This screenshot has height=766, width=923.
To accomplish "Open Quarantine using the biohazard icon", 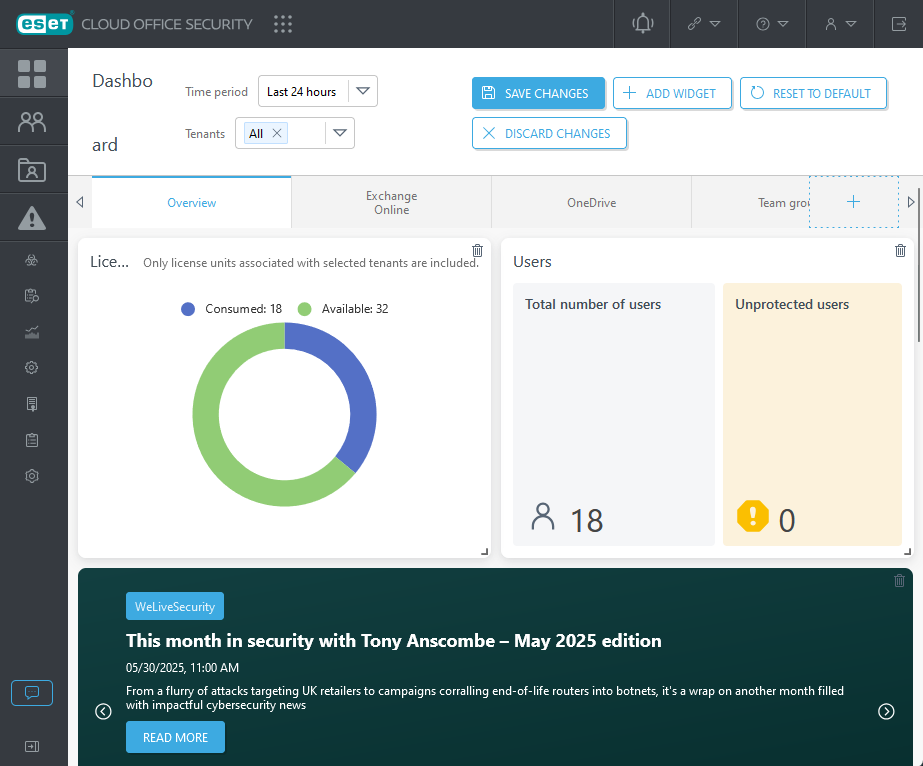I will (30, 260).
